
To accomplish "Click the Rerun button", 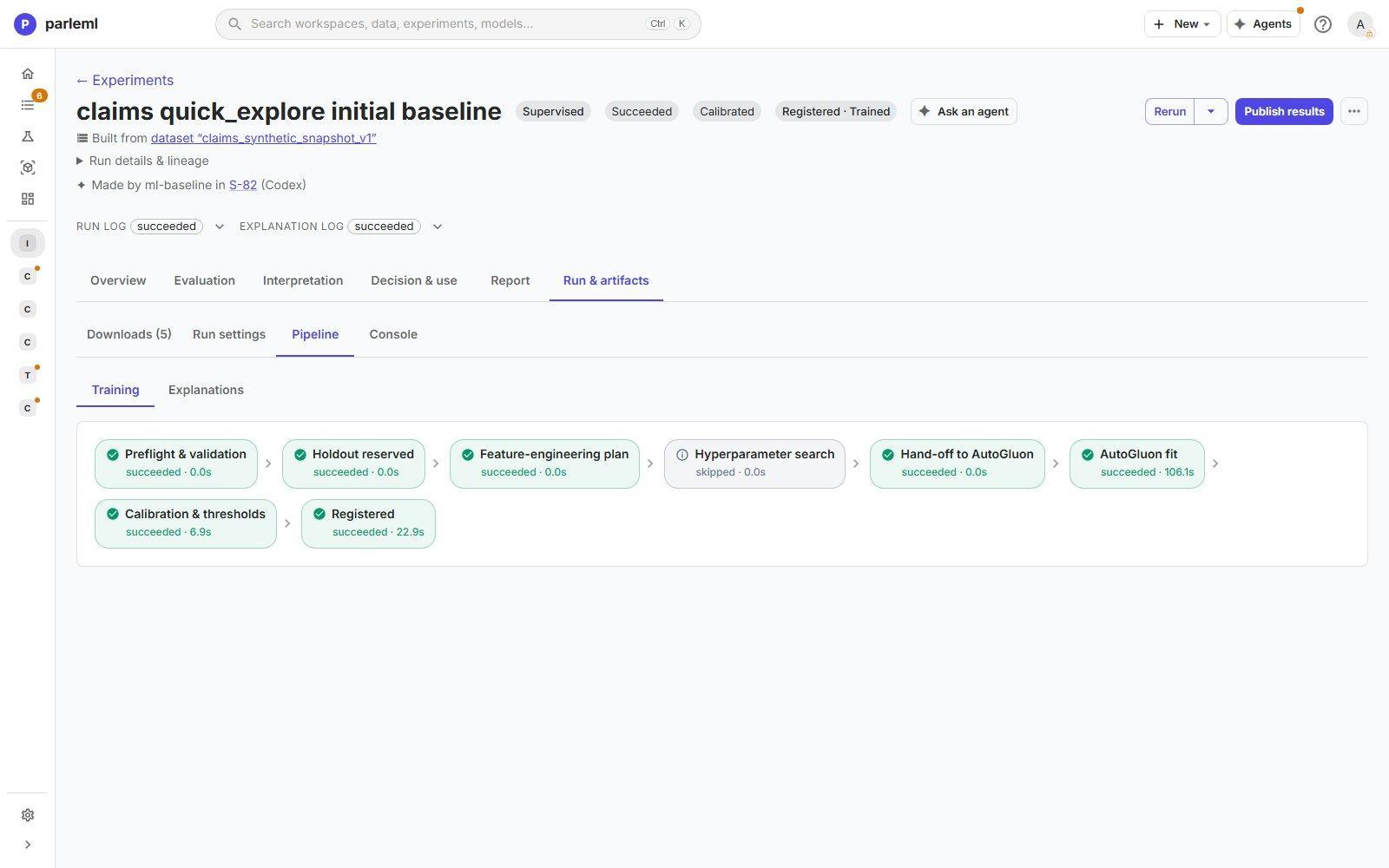I will [x=1170, y=111].
